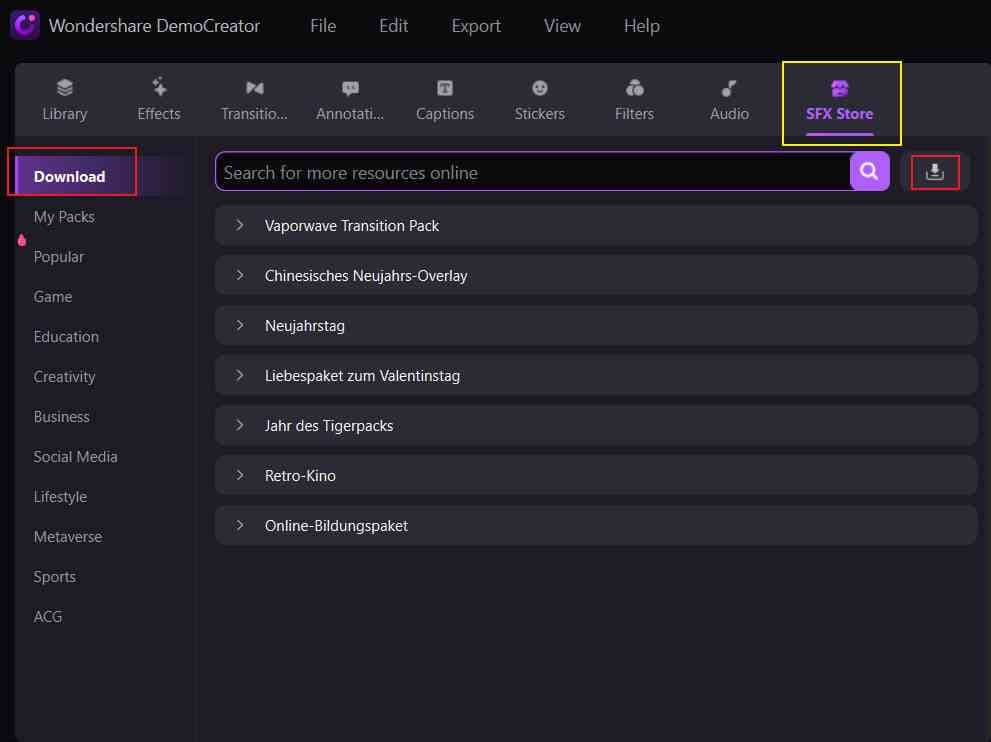The width and height of the screenshot is (991, 742).
Task: Select the ACG category
Action: click(48, 616)
